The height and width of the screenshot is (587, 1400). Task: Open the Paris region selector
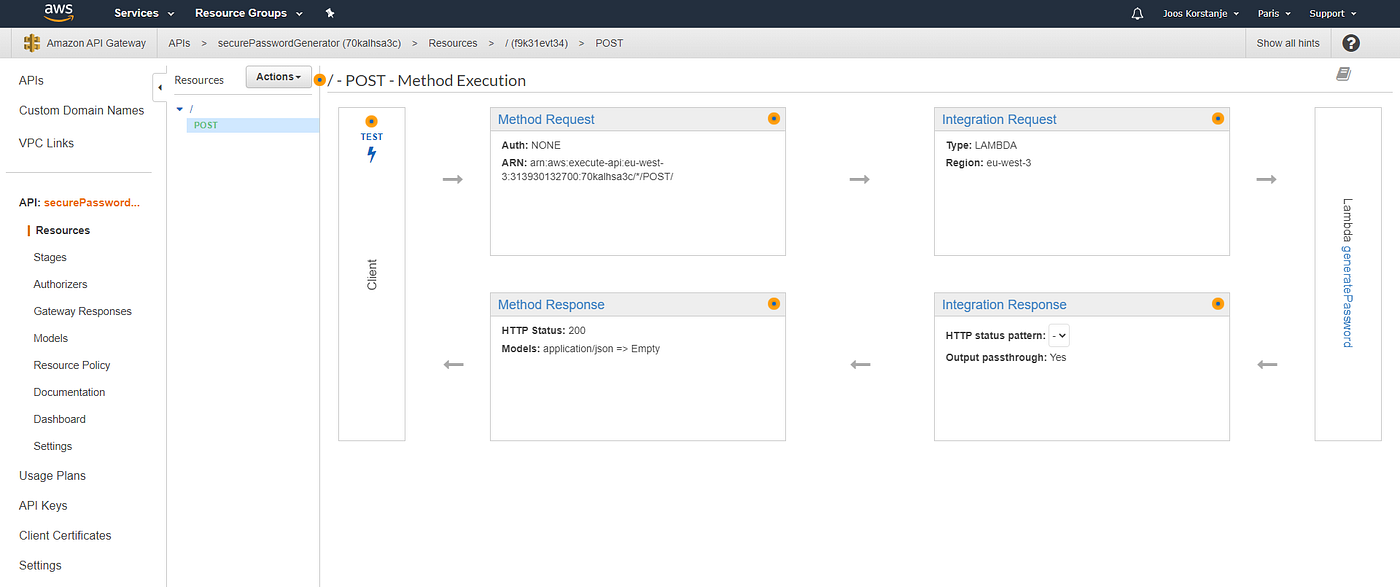pyautogui.click(x=1274, y=14)
